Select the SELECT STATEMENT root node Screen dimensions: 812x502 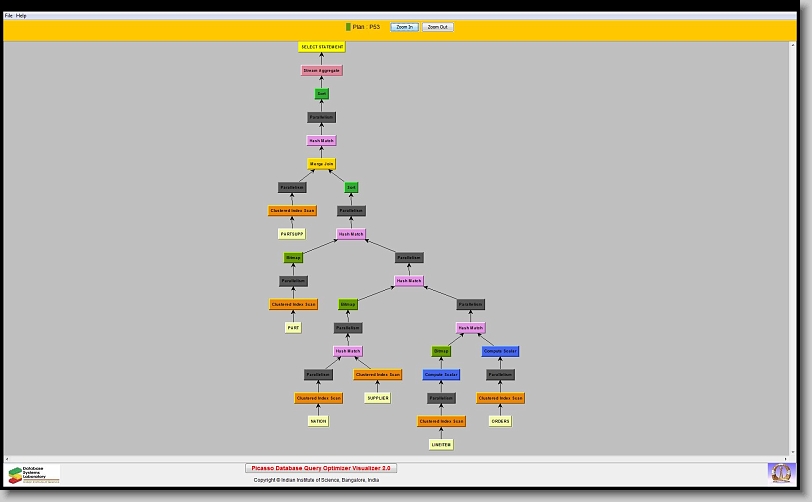tap(321, 47)
